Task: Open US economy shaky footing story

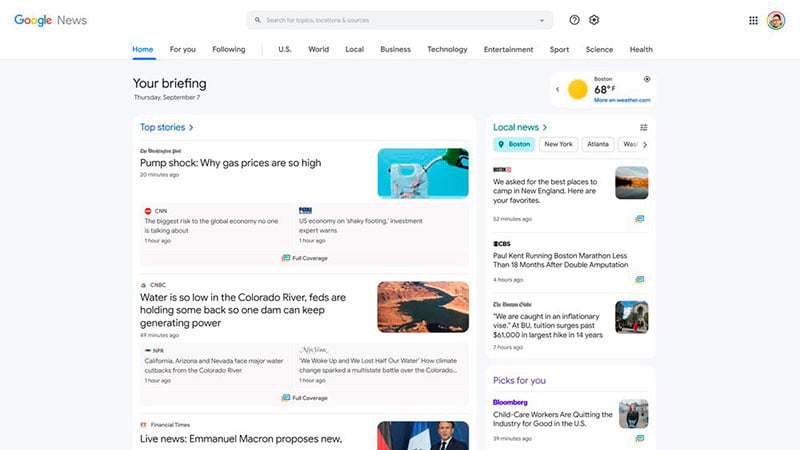Action: tap(361, 226)
